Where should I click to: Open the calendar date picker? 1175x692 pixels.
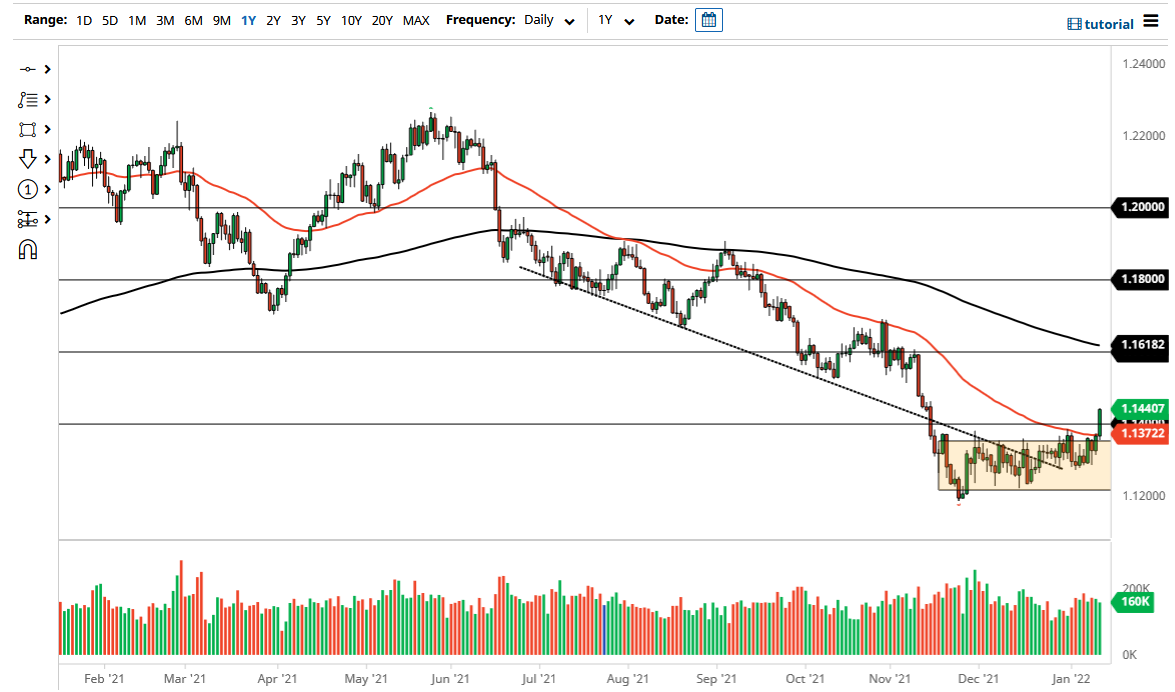(x=708, y=19)
